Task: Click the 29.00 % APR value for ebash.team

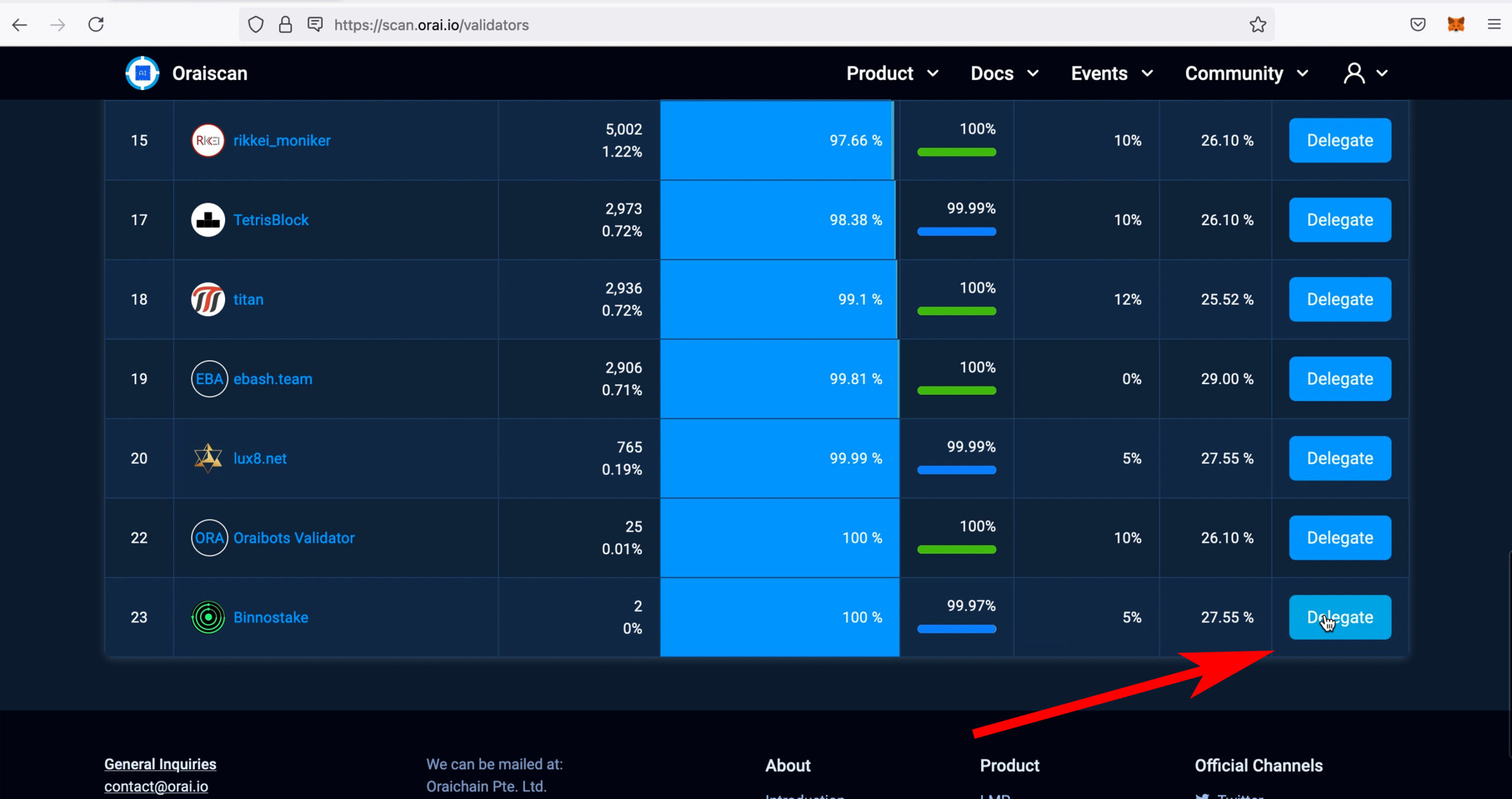Action: coord(1227,379)
